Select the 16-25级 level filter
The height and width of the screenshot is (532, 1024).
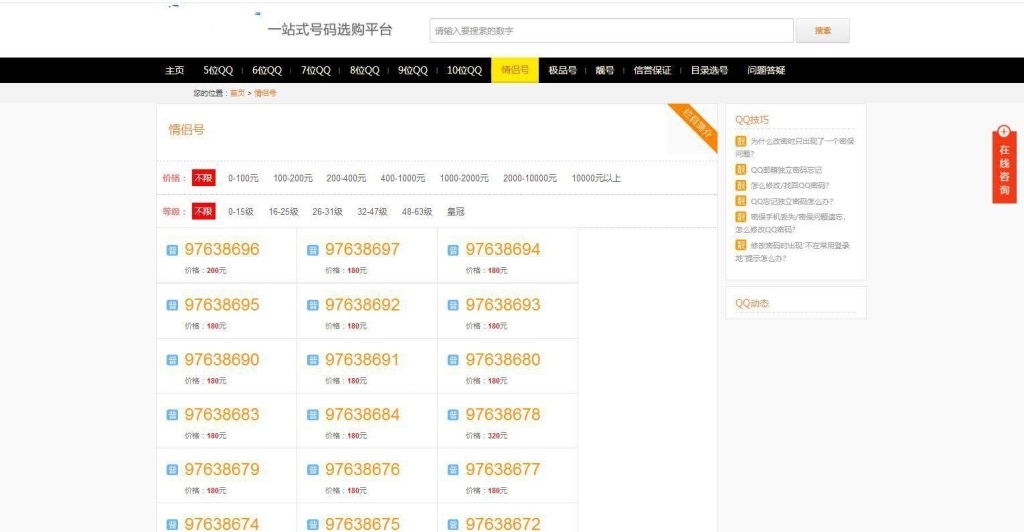pos(283,212)
